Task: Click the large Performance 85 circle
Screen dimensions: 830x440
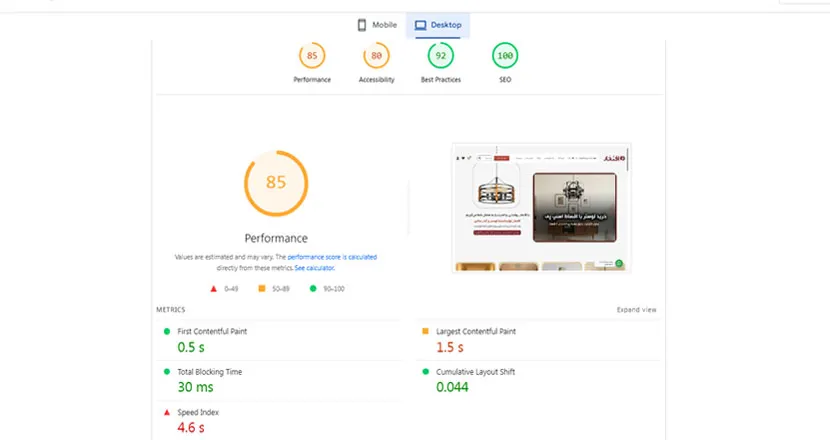Action: (276, 183)
